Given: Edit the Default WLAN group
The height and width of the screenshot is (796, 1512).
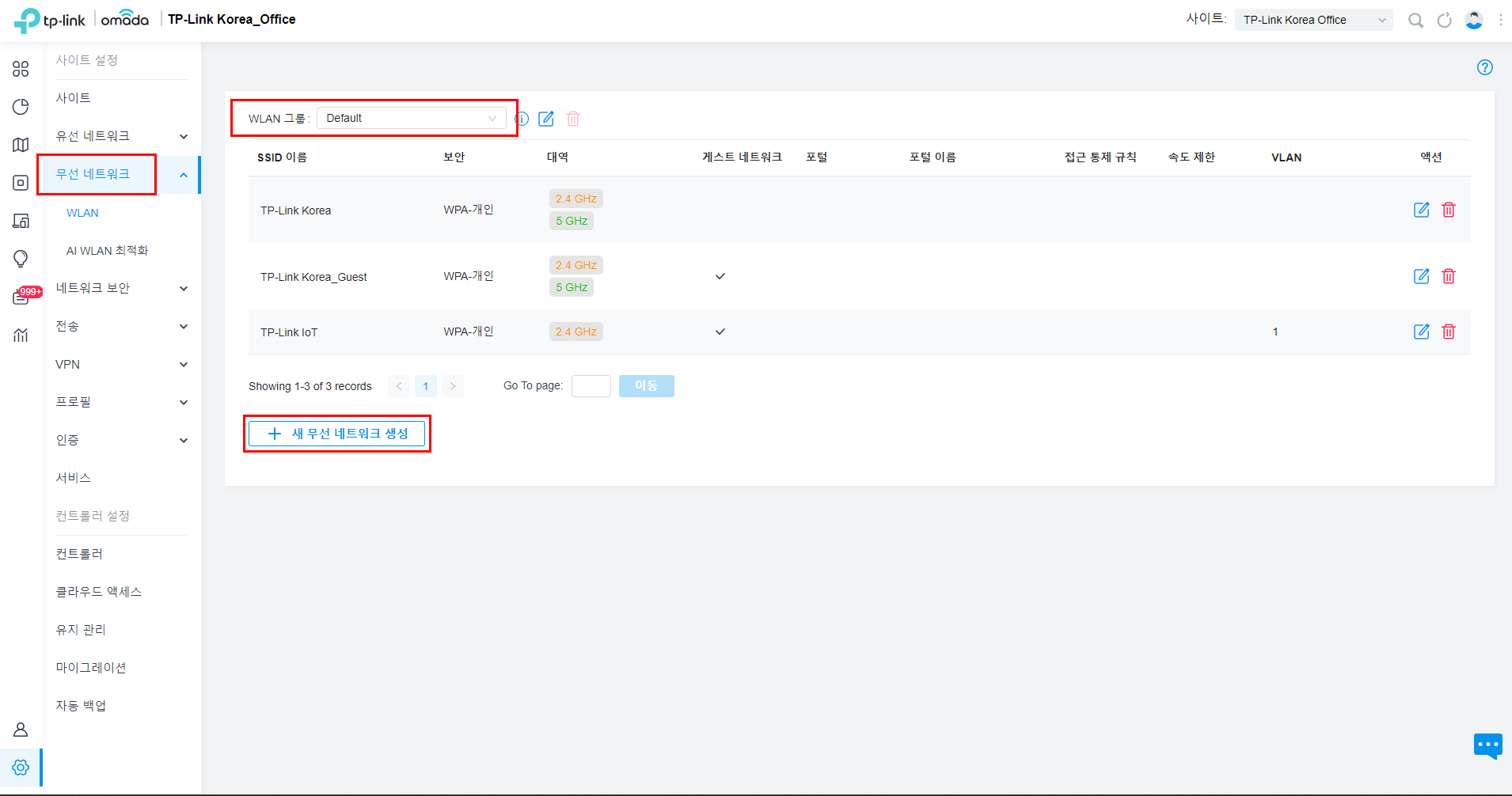Looking at the screenshot, I should (x=546, y=119).
